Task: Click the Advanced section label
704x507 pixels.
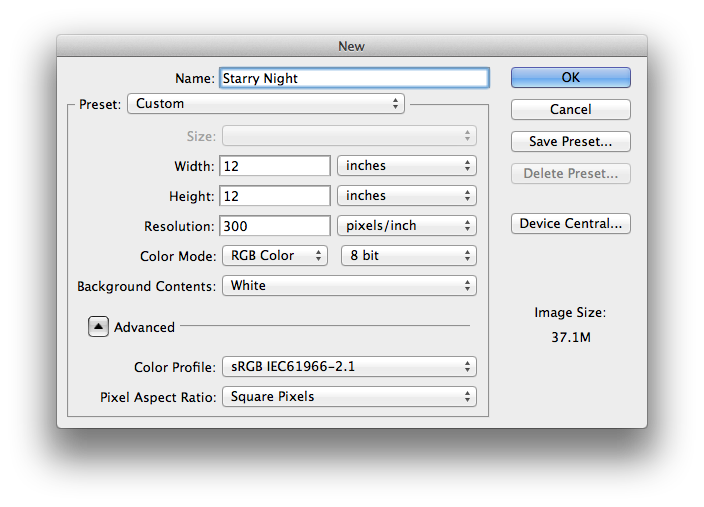Action: tap(144, 327)
